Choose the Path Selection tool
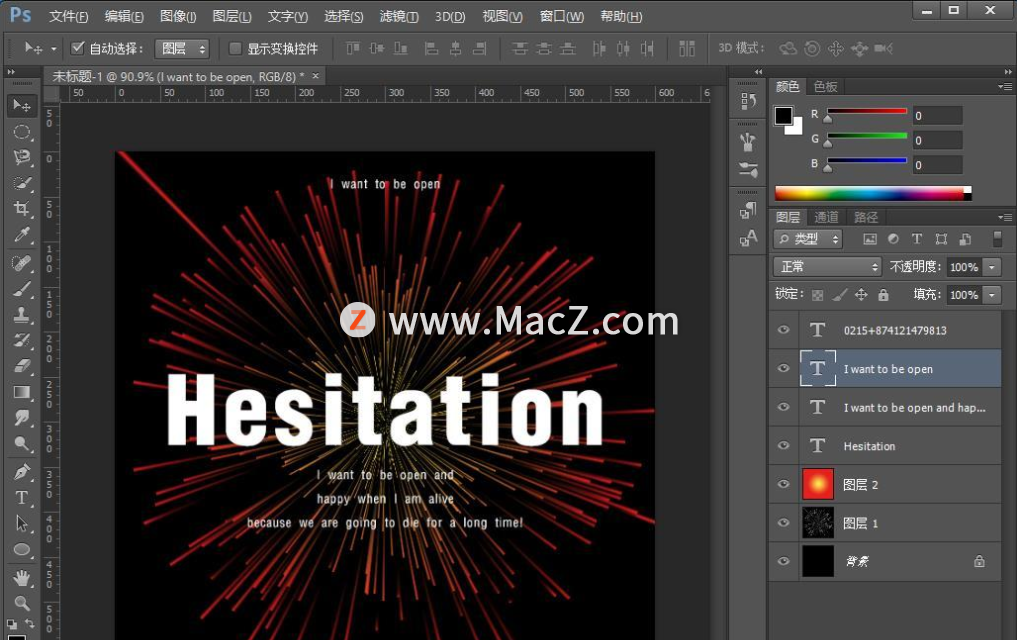The width and height of the screenshot is (1017, 640). pyautogui.click(x=21, y=523)
